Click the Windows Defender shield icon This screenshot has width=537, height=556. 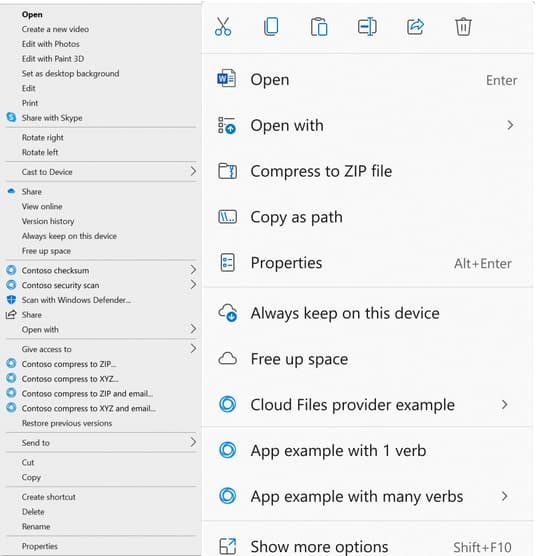pyautogui.click(x=11, y=300)
